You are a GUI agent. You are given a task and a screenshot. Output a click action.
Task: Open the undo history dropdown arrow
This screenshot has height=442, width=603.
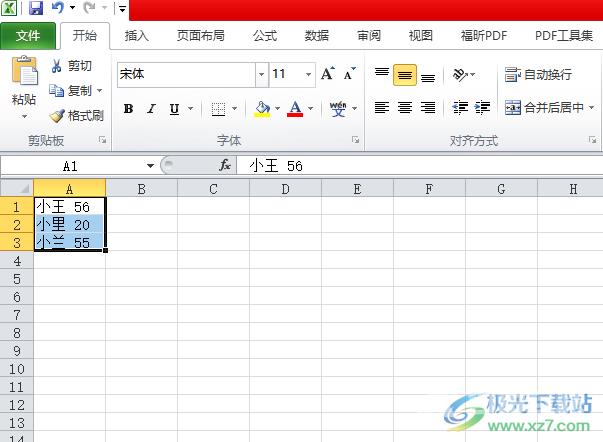point(72,8)
